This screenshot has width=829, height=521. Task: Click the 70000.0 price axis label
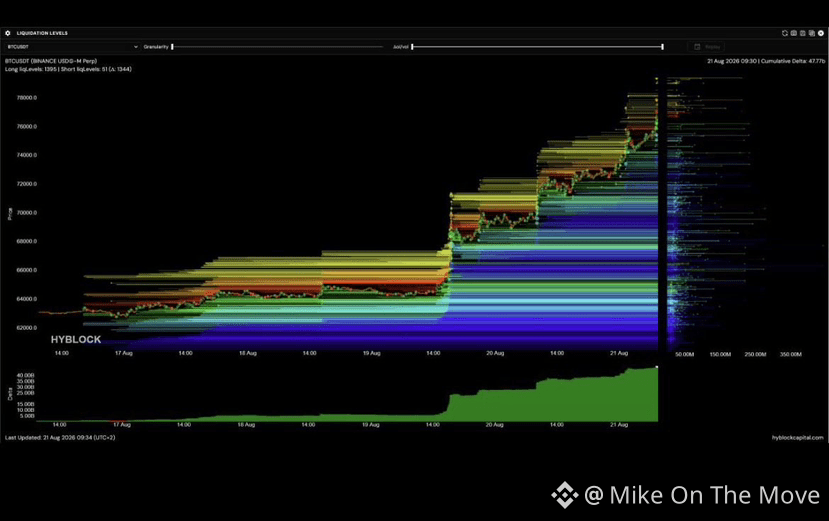[x=27, y=213]
